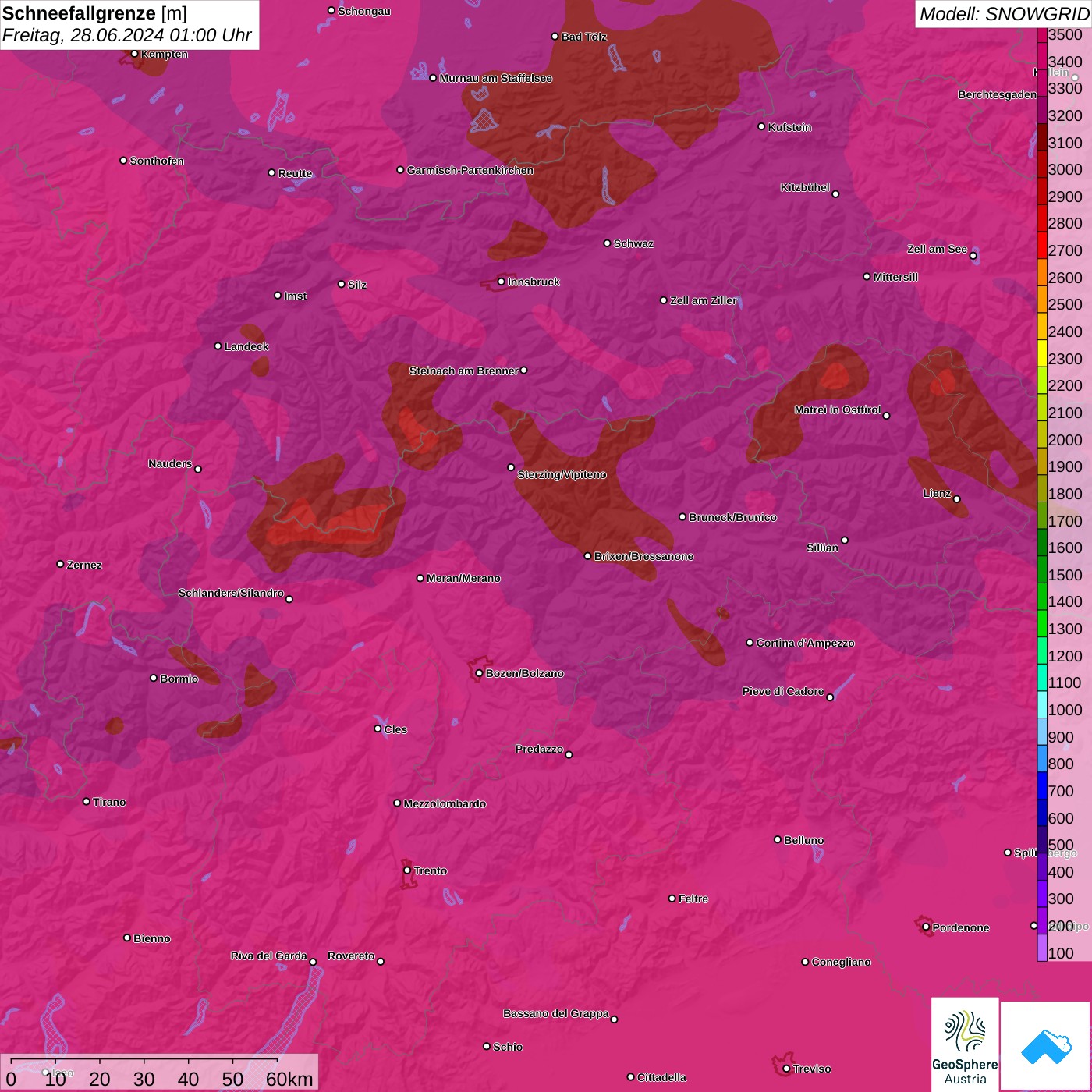This screenshot has width=1092, height=1092.
Task: Click the 2300 yellow legend swatch
Action: [x=1042, y=353]
